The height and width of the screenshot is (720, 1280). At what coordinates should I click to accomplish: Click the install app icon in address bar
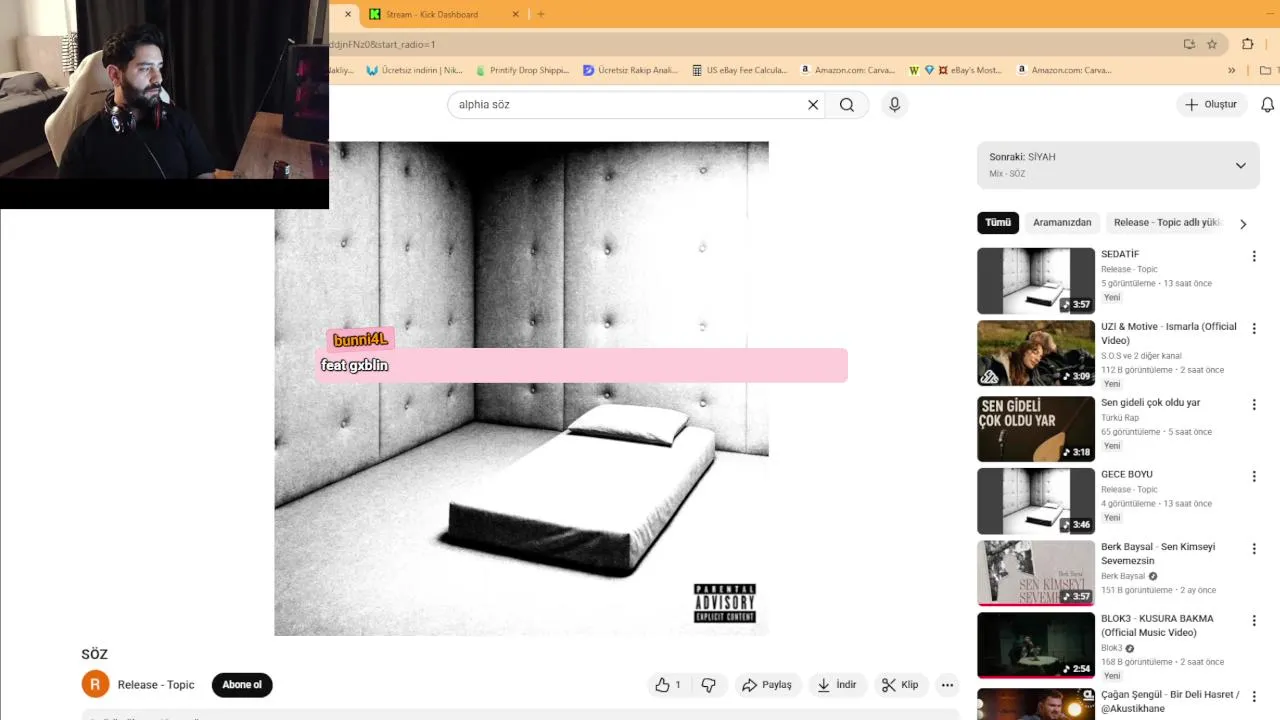pyautogui.click(x=1189, y=44)
